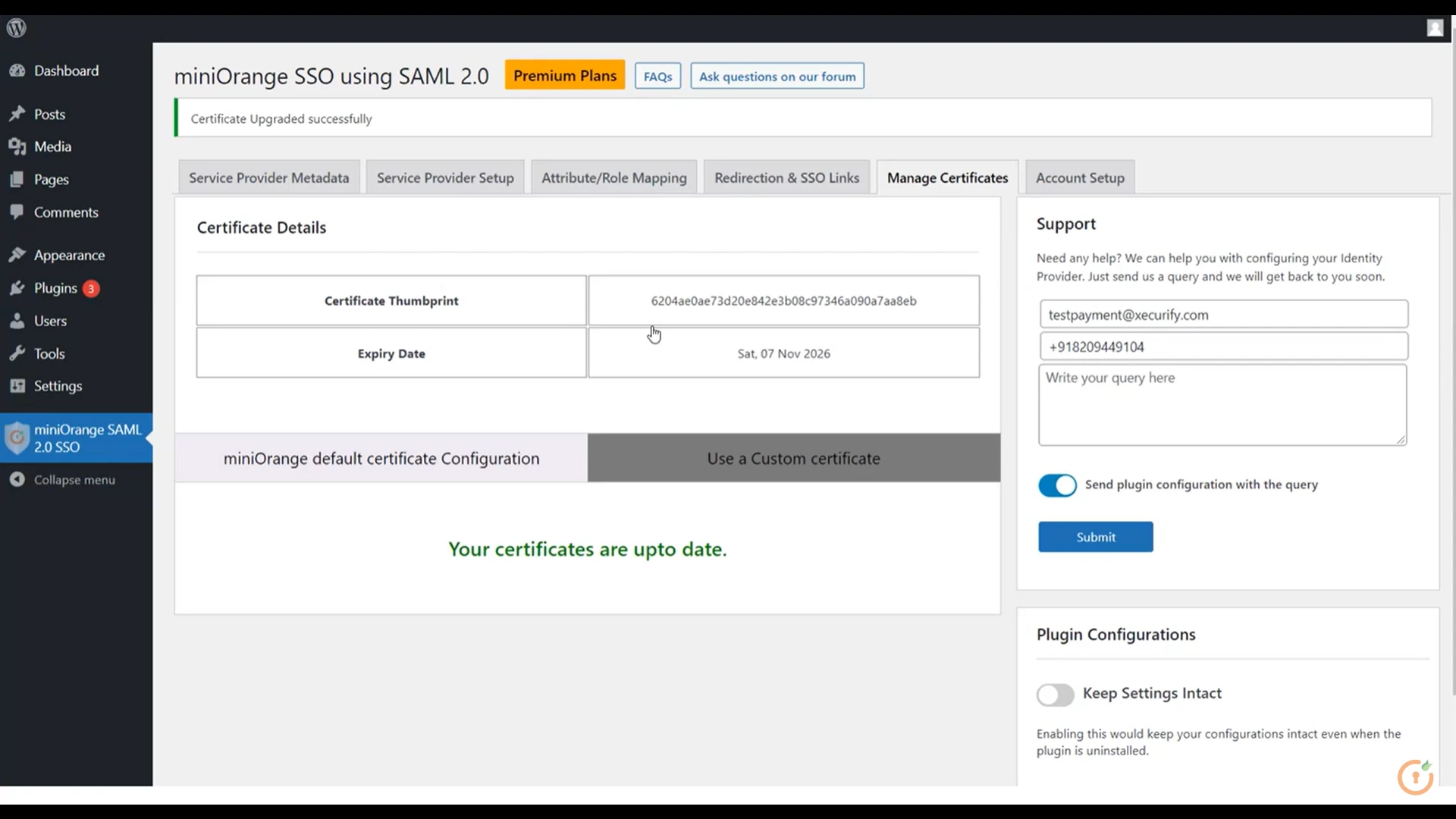Click Your certificates are upto date message
The width and height of the screenshot is (1456, 819).
tap(587, 549)
